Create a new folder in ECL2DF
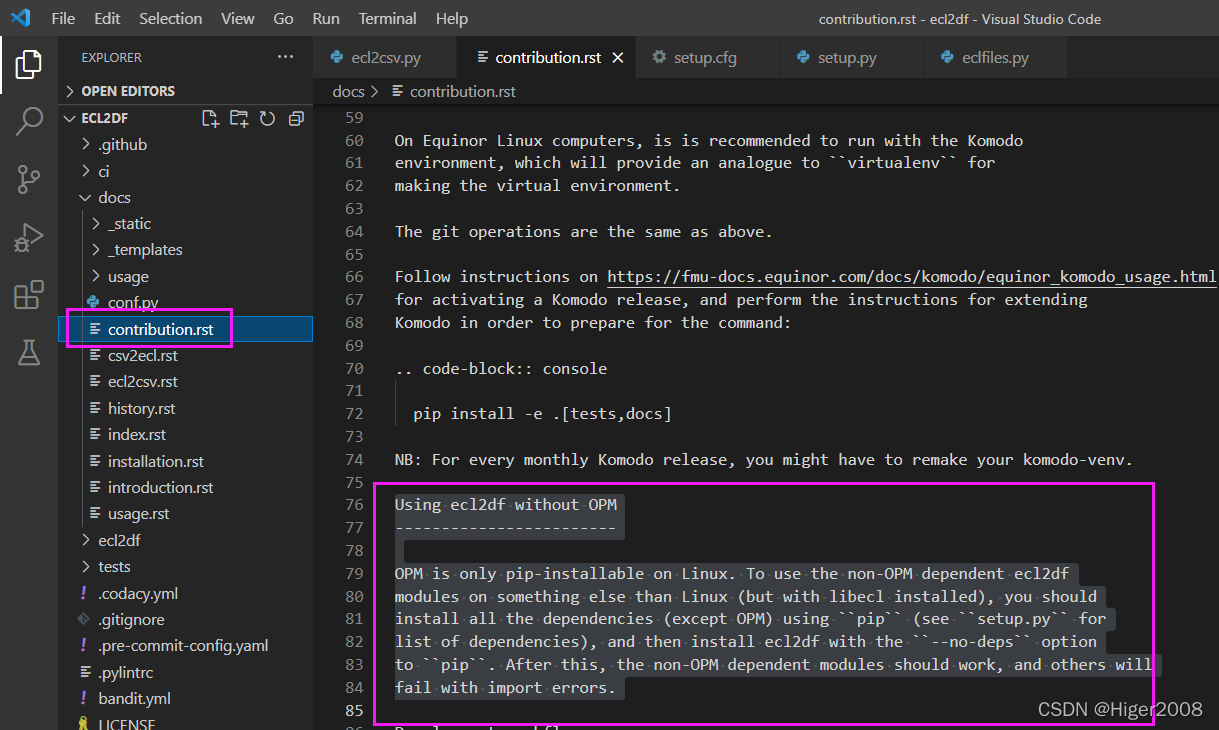Image resolution: width=1219 pixels, height=730 pixels. 239,119
